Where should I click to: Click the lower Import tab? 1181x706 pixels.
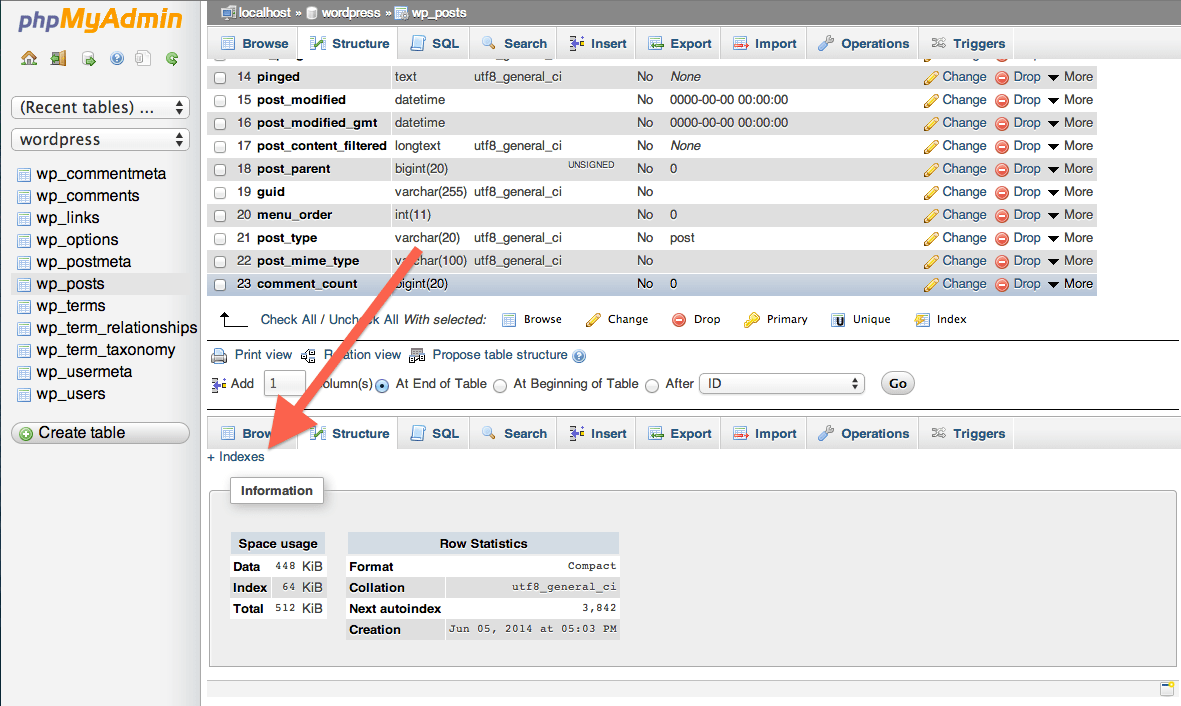765,434
